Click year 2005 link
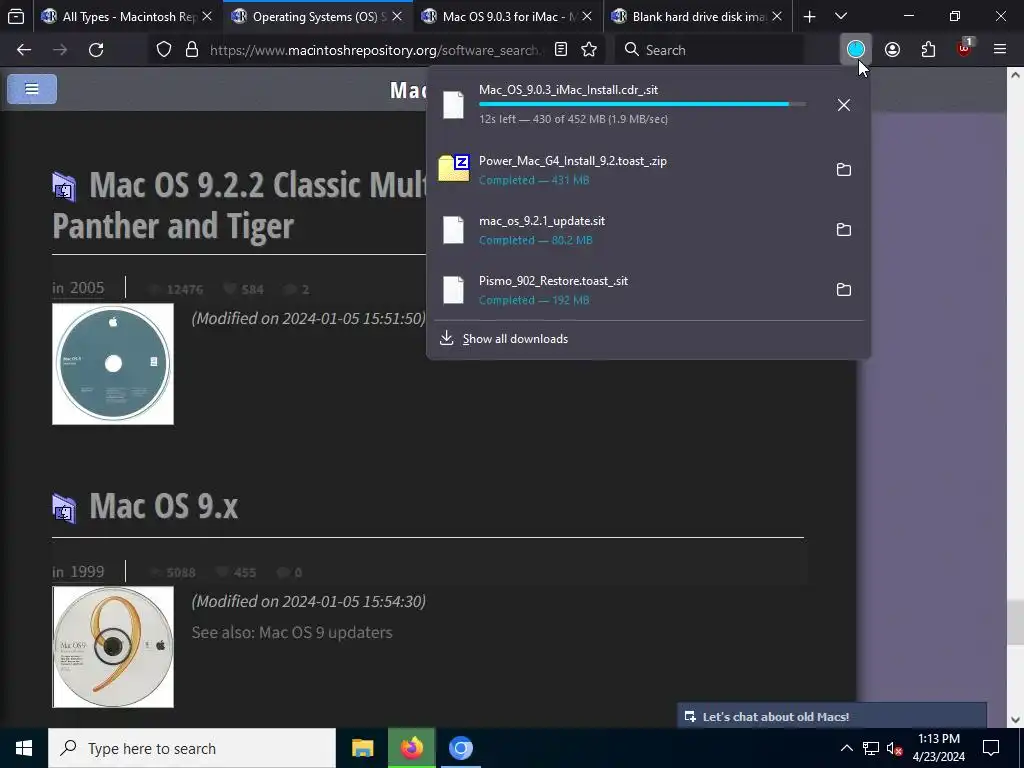1024x768 pixels. coord(87,288)
